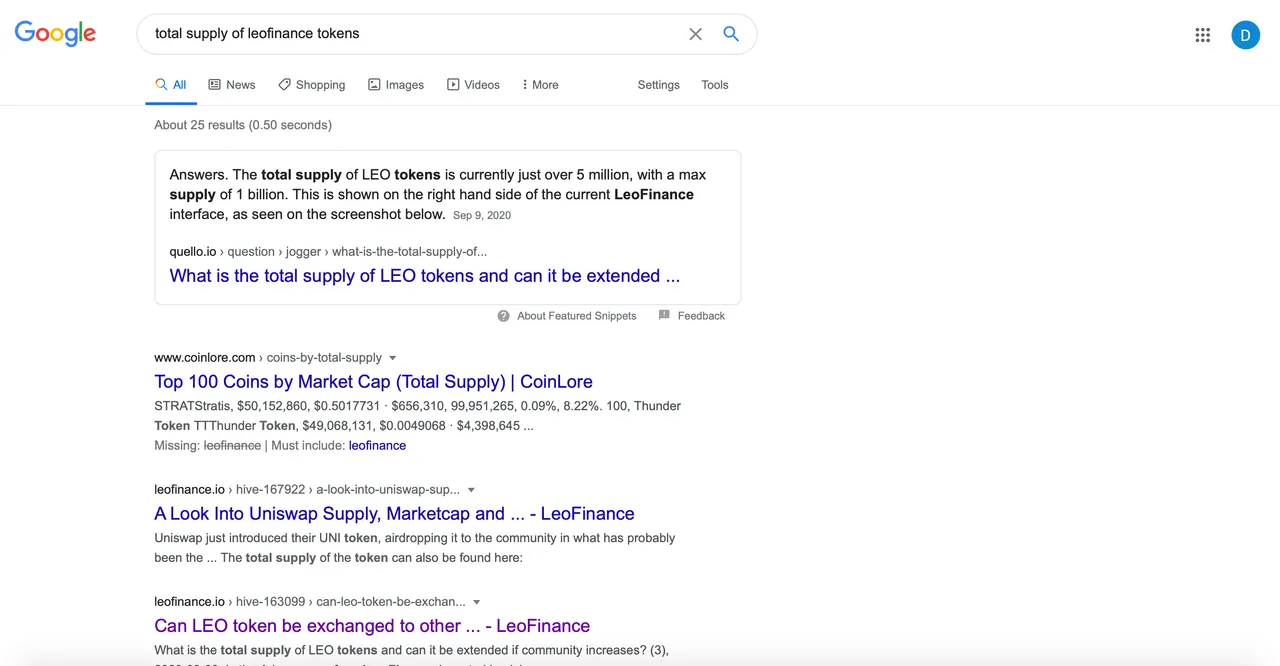This screenshot has width=1280, height=666.
Task: Open search Tools
Action: tap(715, 85)
